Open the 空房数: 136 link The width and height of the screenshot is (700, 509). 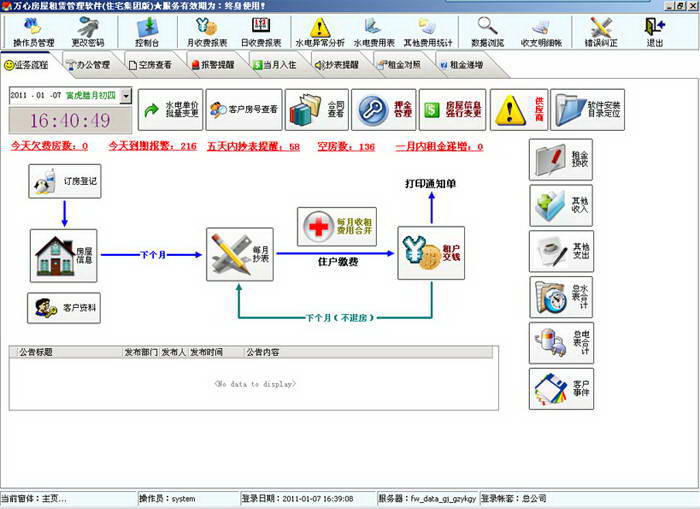346,146
